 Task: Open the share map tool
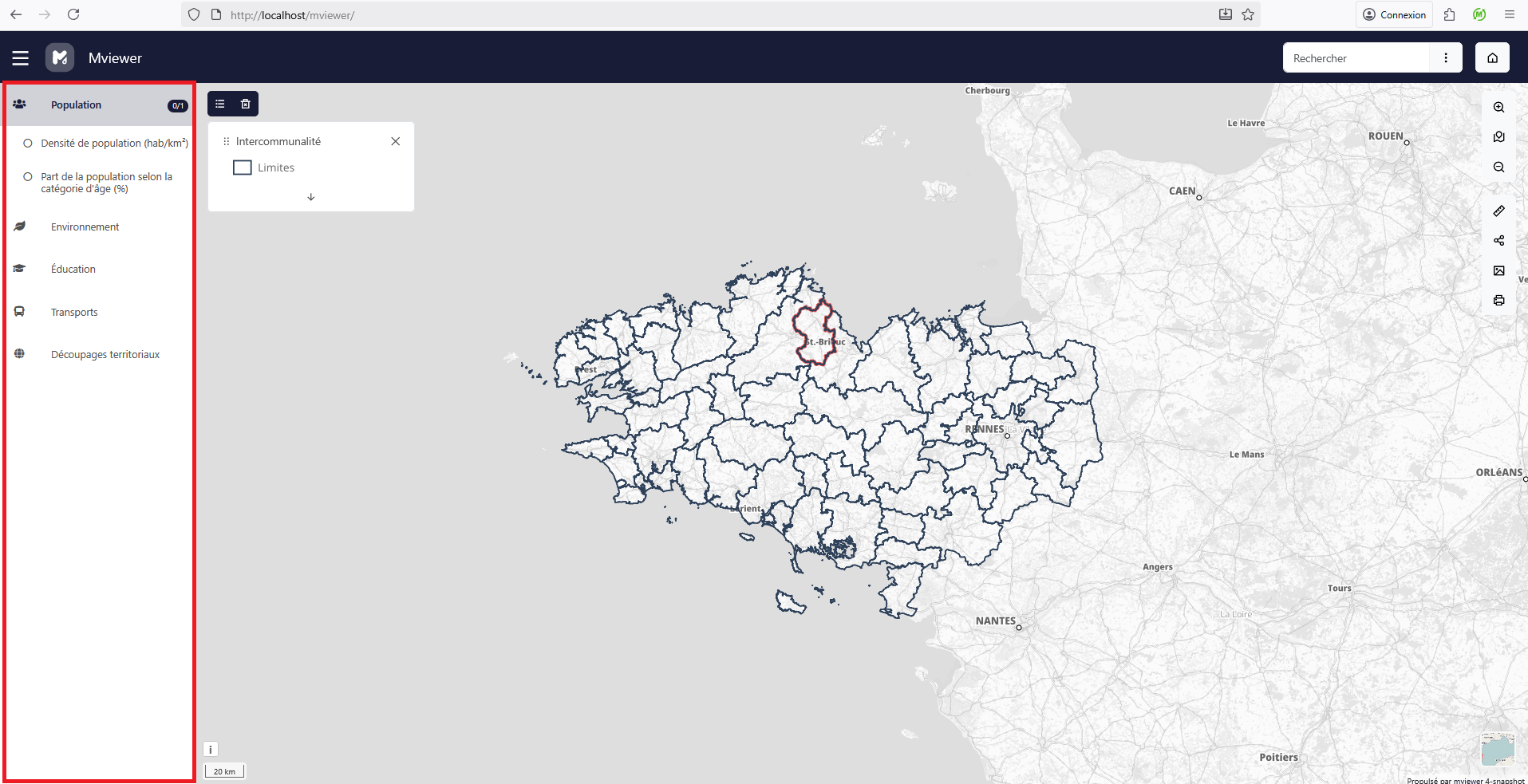tap(1498, 241)
